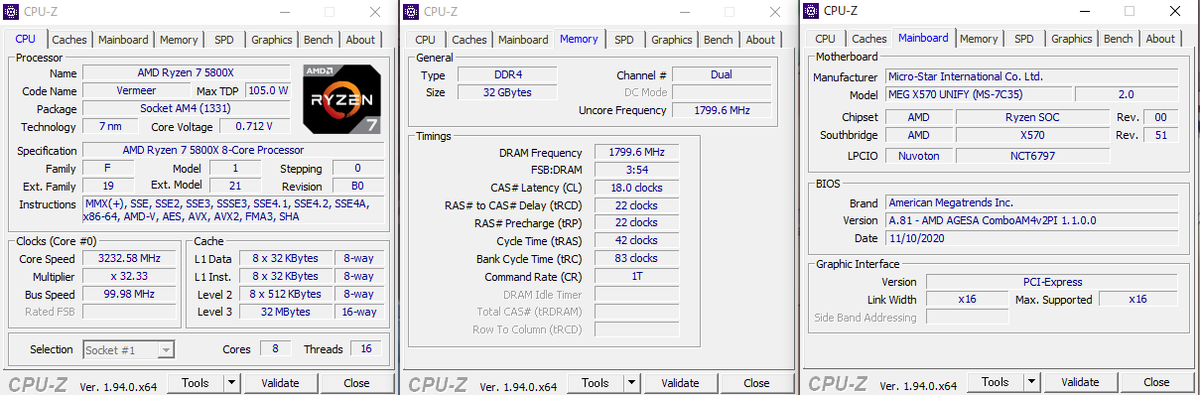This screenshot has width=1200, height=395.
Task: Open Socket #1 selection dropdown
Action: pyautogui.click(x=130, y=349)
